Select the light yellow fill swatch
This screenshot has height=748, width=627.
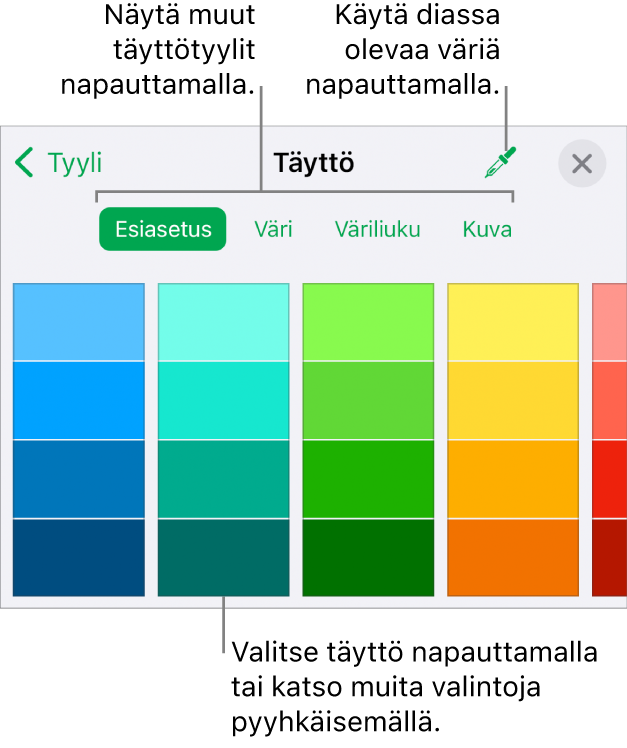coord(512,322)
